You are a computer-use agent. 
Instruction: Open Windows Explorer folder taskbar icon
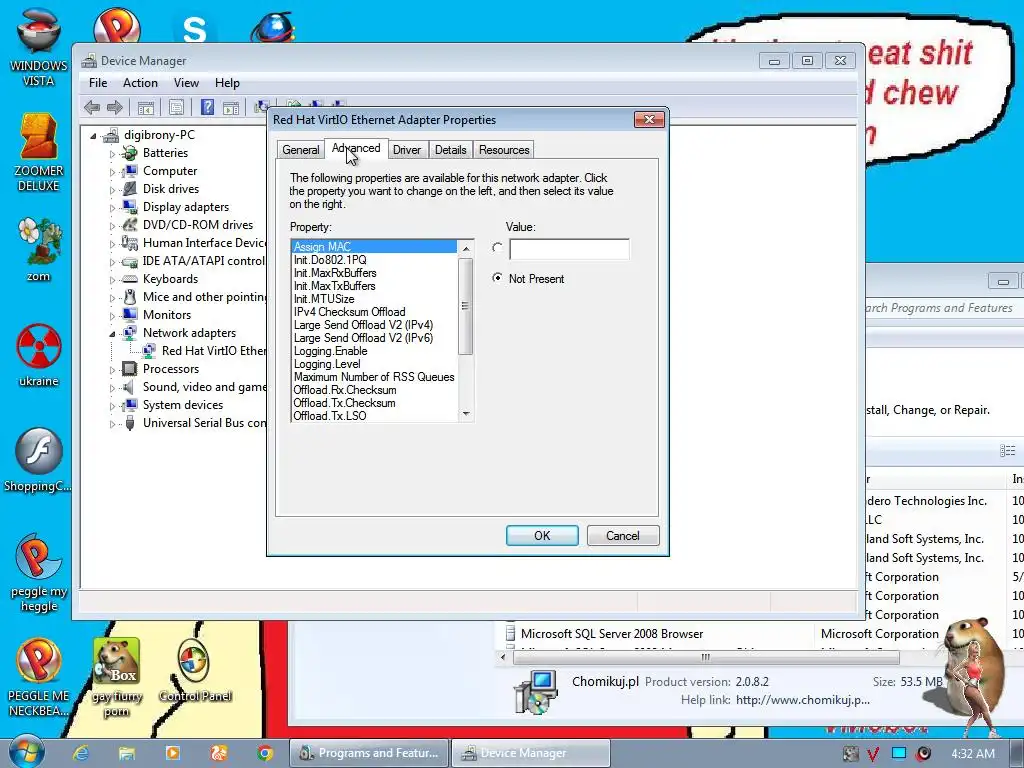pyautogui.click(x=127, y=753)
